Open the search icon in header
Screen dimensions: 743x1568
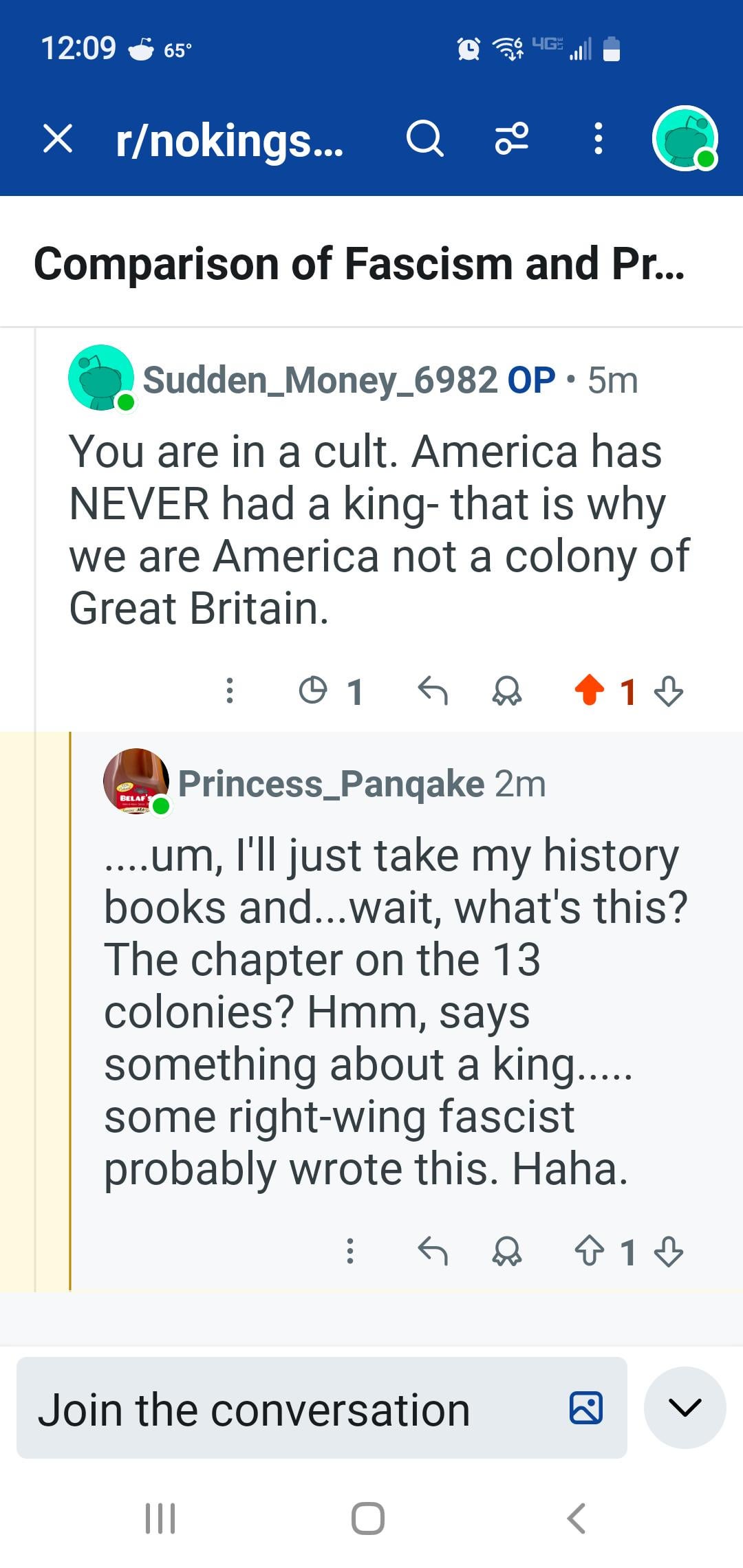point(425,139)
